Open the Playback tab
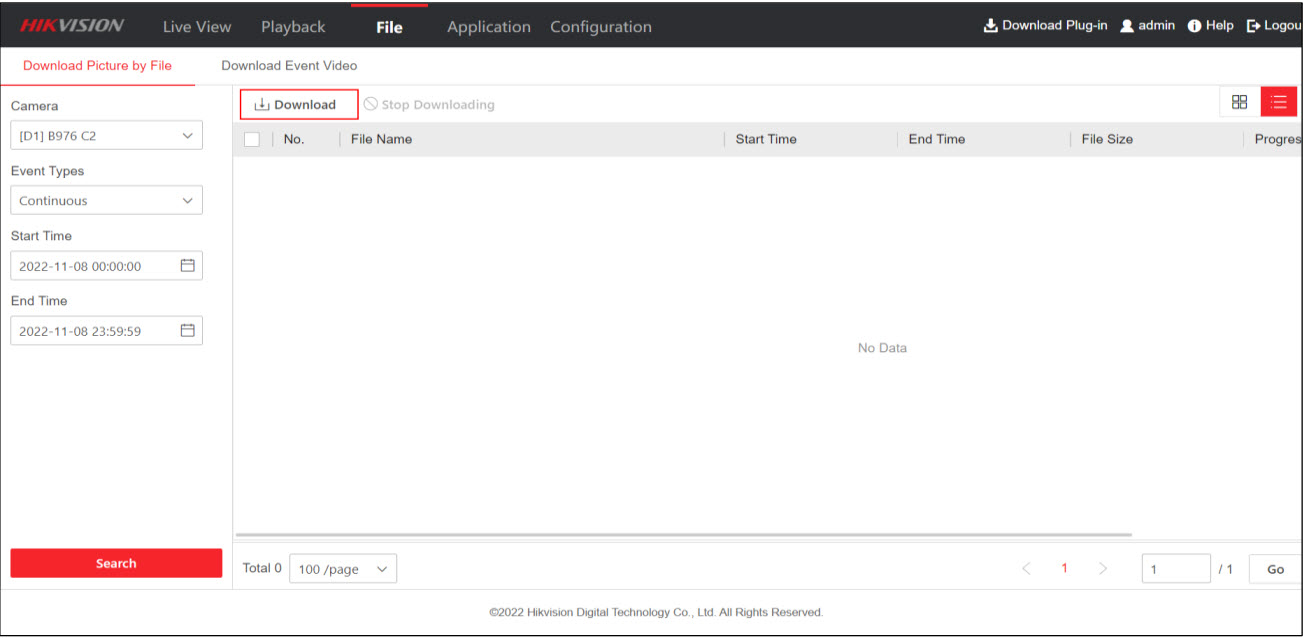 293,27
